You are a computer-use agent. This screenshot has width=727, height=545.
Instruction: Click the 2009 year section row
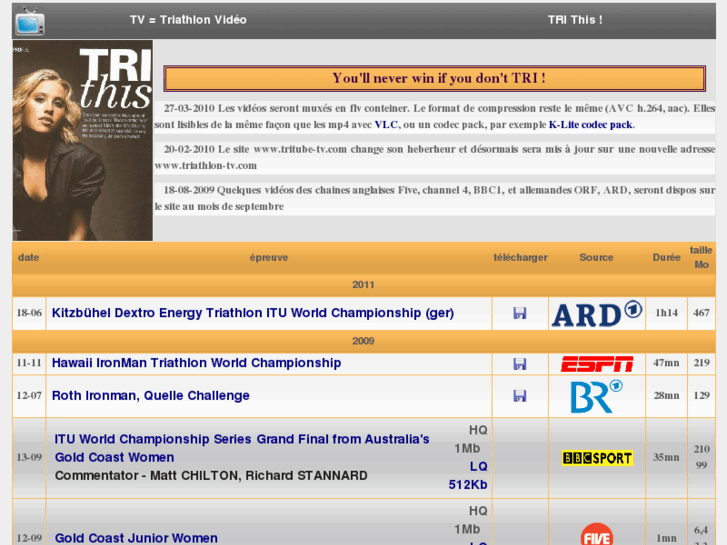(364, 341)
